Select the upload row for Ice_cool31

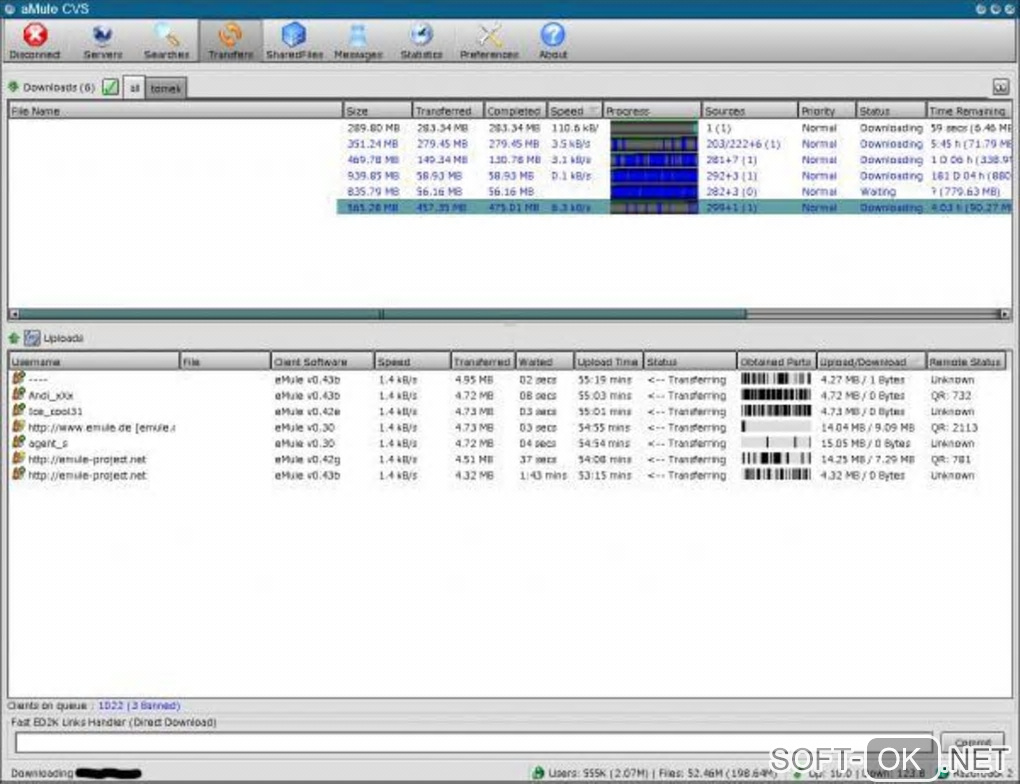510,411
